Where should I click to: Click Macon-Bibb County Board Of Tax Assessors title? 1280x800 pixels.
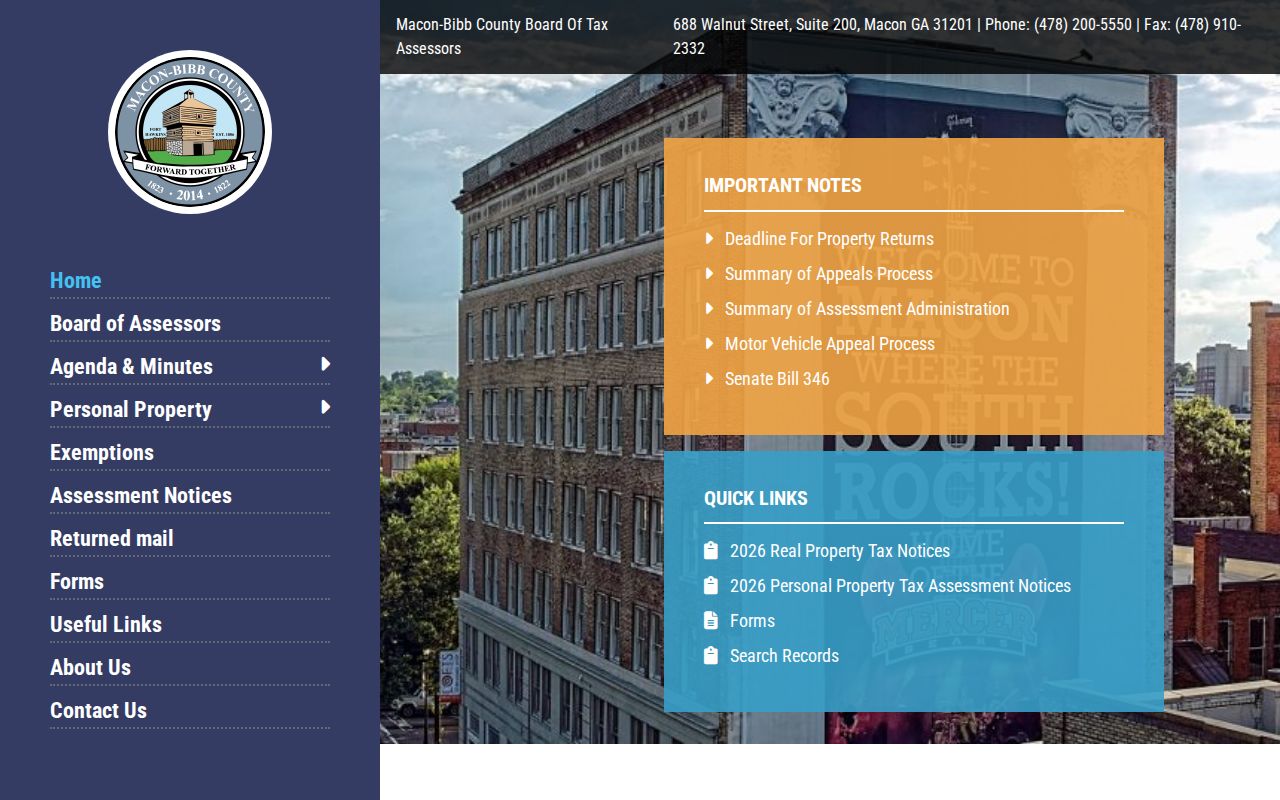pyautogui.click(x=502, y=36)
